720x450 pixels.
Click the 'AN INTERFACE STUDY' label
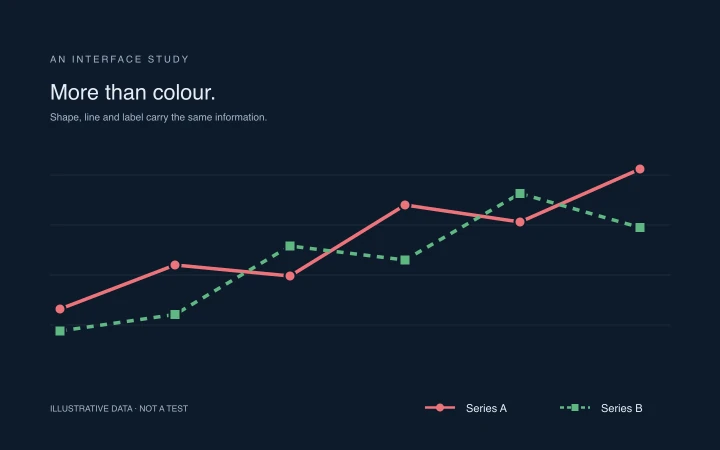click(119, 59)
